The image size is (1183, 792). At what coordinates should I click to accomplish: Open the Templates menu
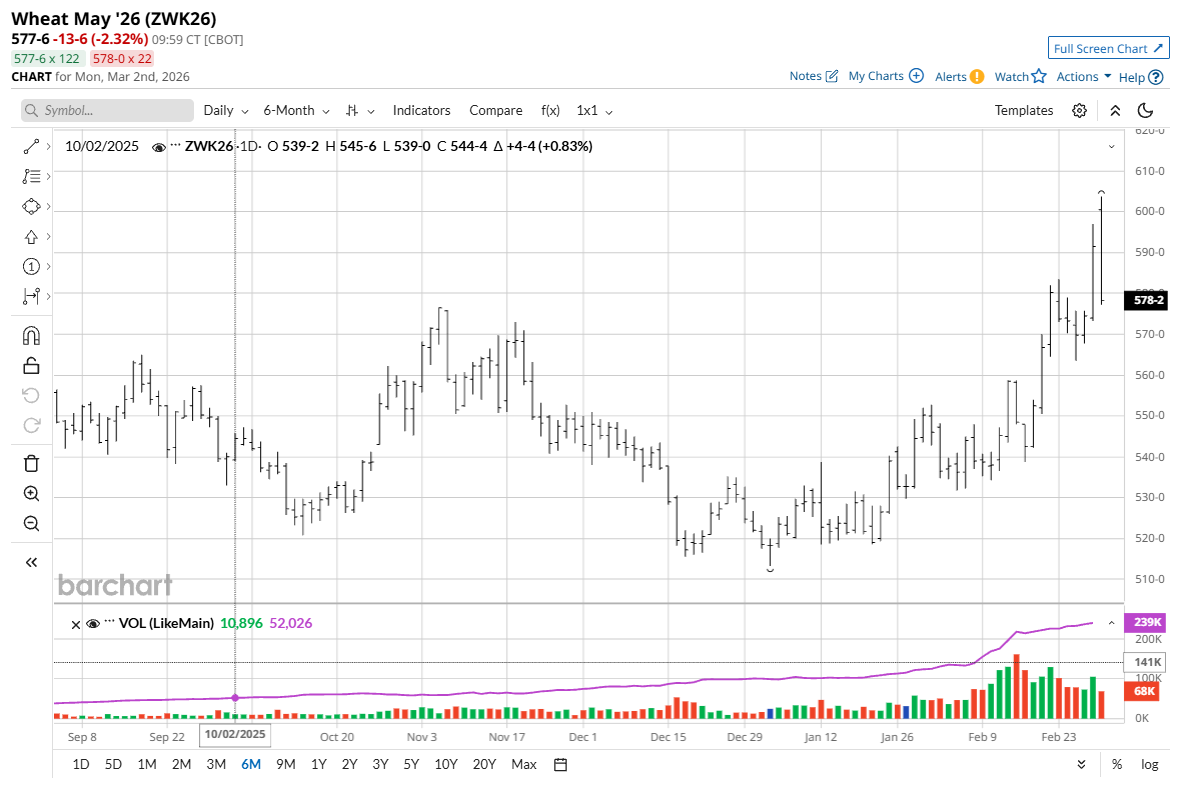pos(1023,110)
